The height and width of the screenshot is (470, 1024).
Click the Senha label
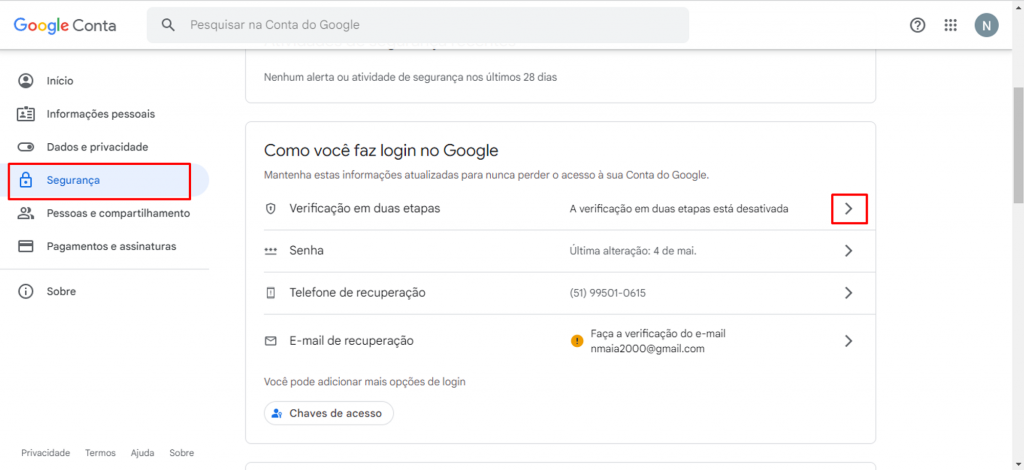tap(306, 251)
